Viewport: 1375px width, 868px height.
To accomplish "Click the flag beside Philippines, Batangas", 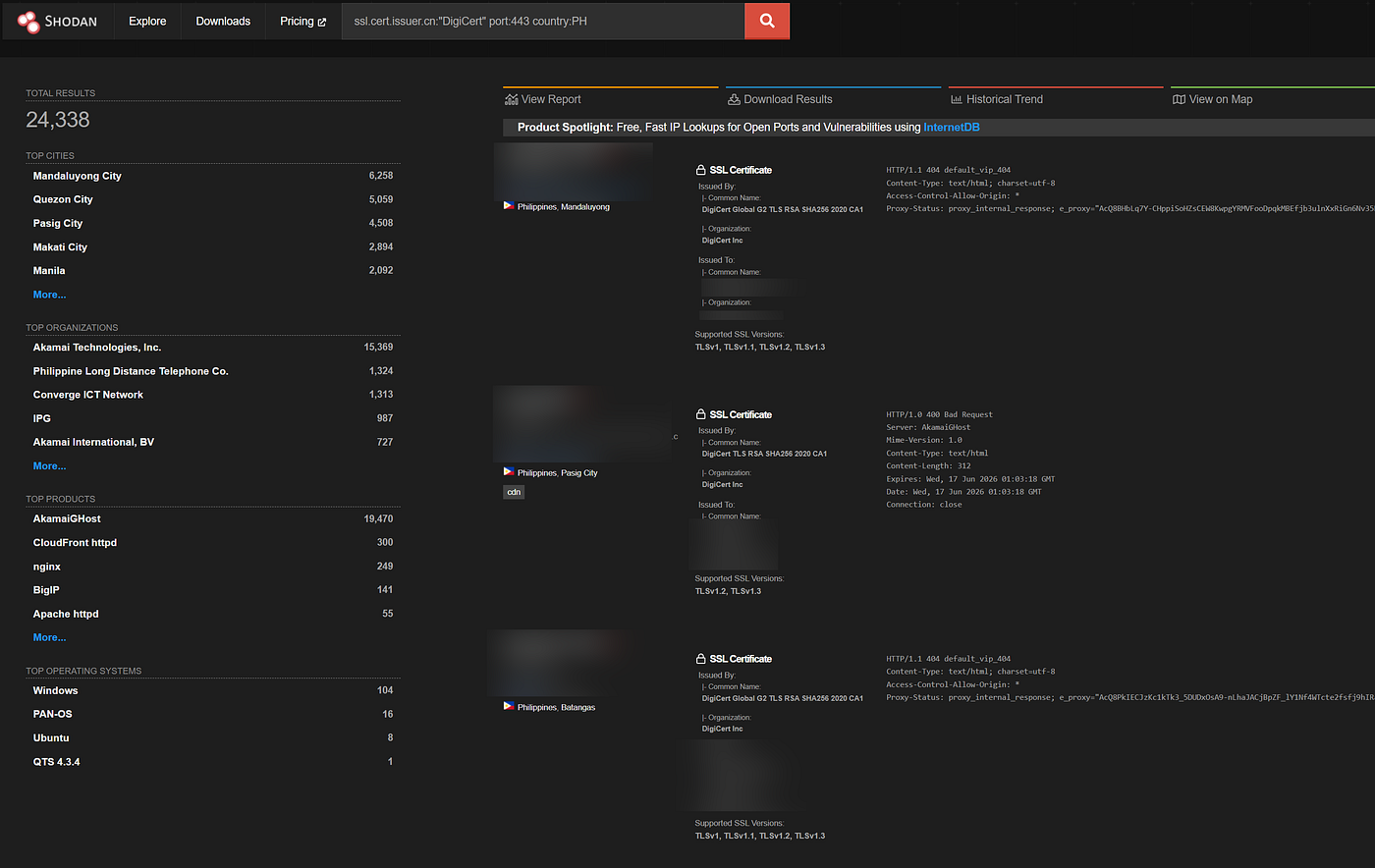I will (509, 707).
